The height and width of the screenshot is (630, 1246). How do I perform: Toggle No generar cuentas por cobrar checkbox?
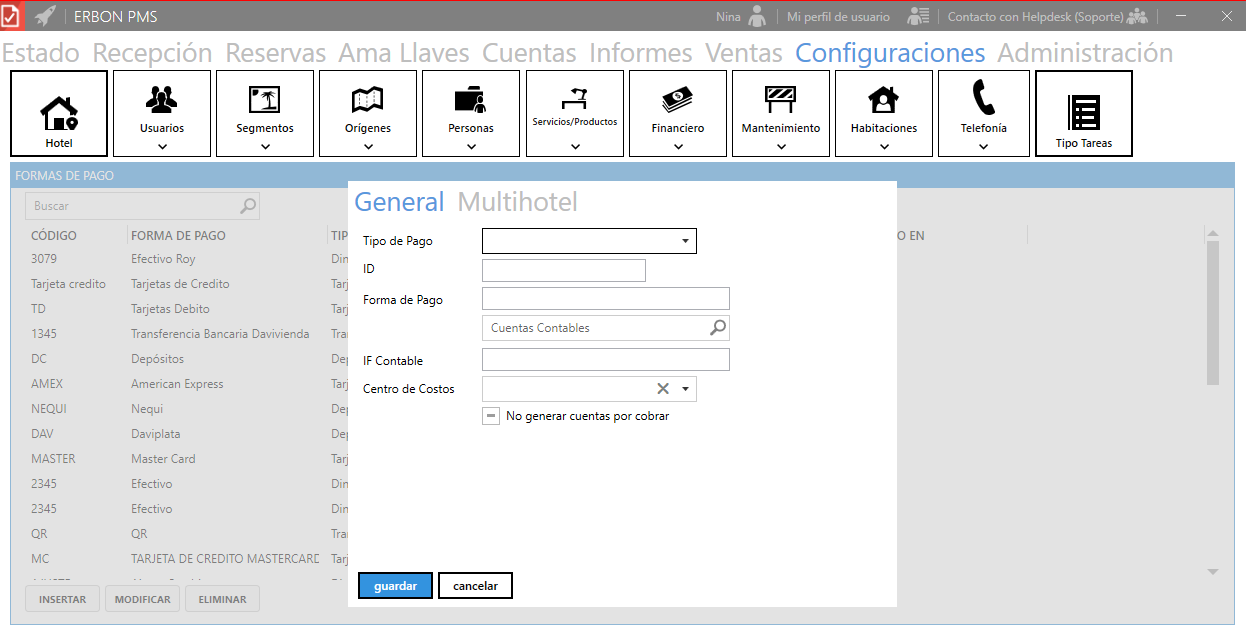pos(491,416)
